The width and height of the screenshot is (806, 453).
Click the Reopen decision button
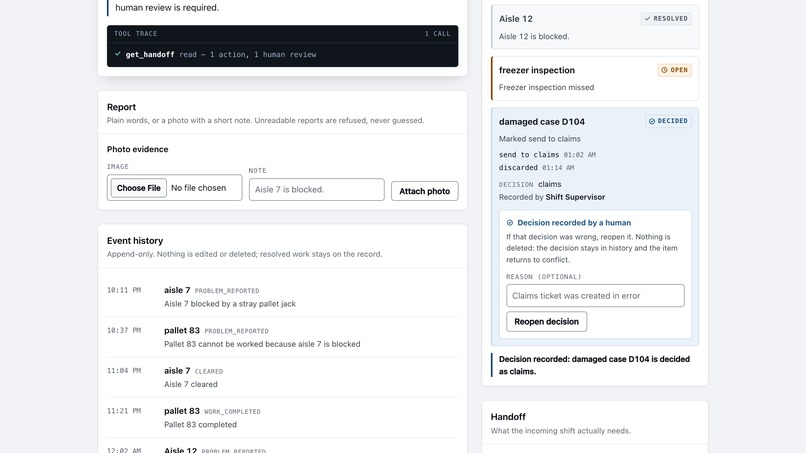546,321
